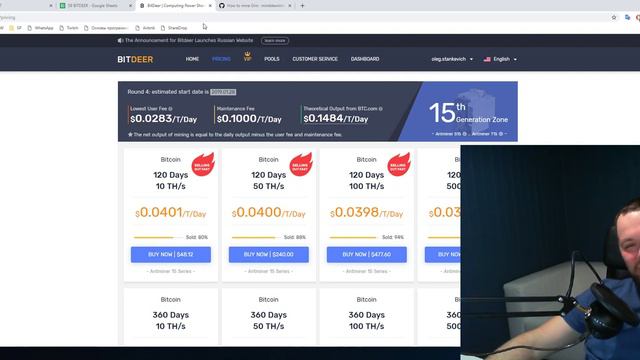Click the $0.0401/T/Day price
Screen dimensions: 640x360
click(171, 213)
